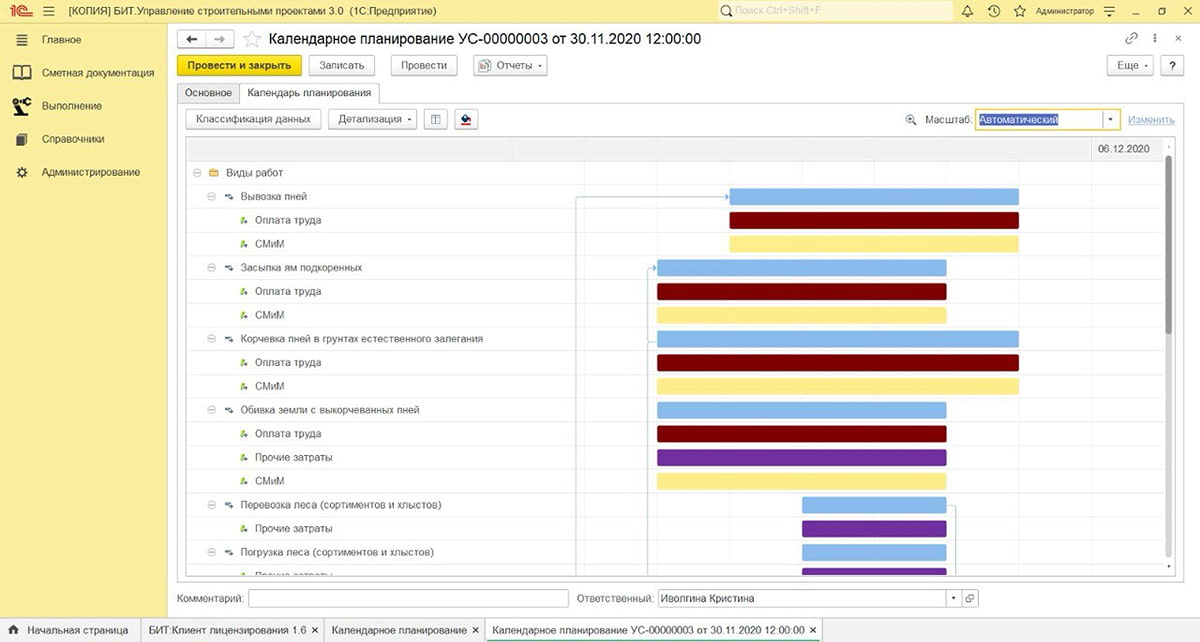This screenshot has height=642, width=1200.
Task: Open the color fill settings icon
Action: pyautogui.click(x=465, y=119)
